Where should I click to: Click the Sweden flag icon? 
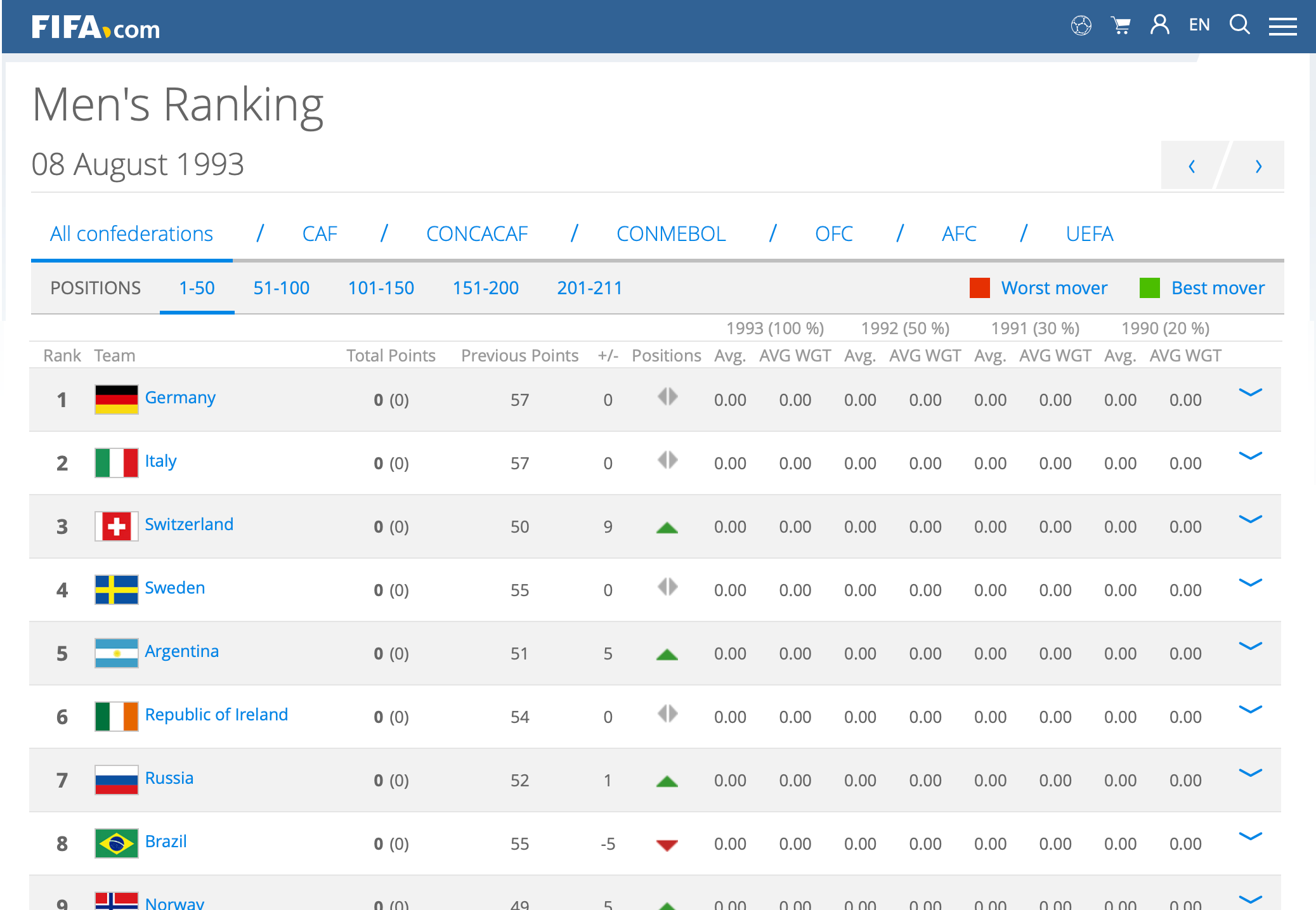117,590
